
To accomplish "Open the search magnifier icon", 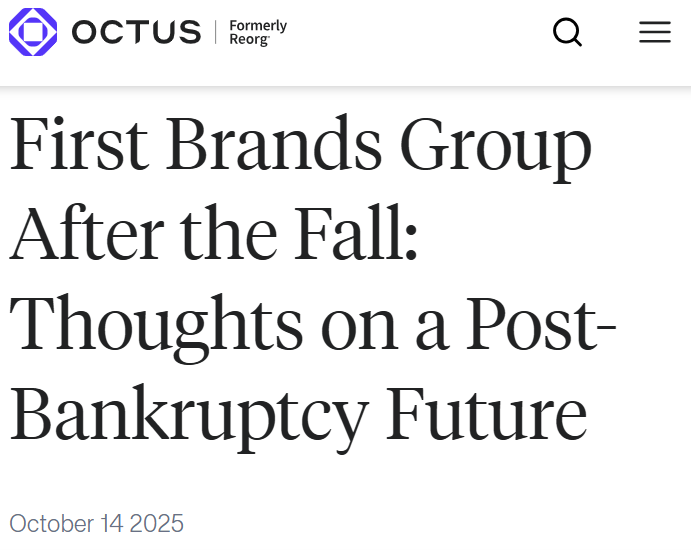I will click(567, 32).
